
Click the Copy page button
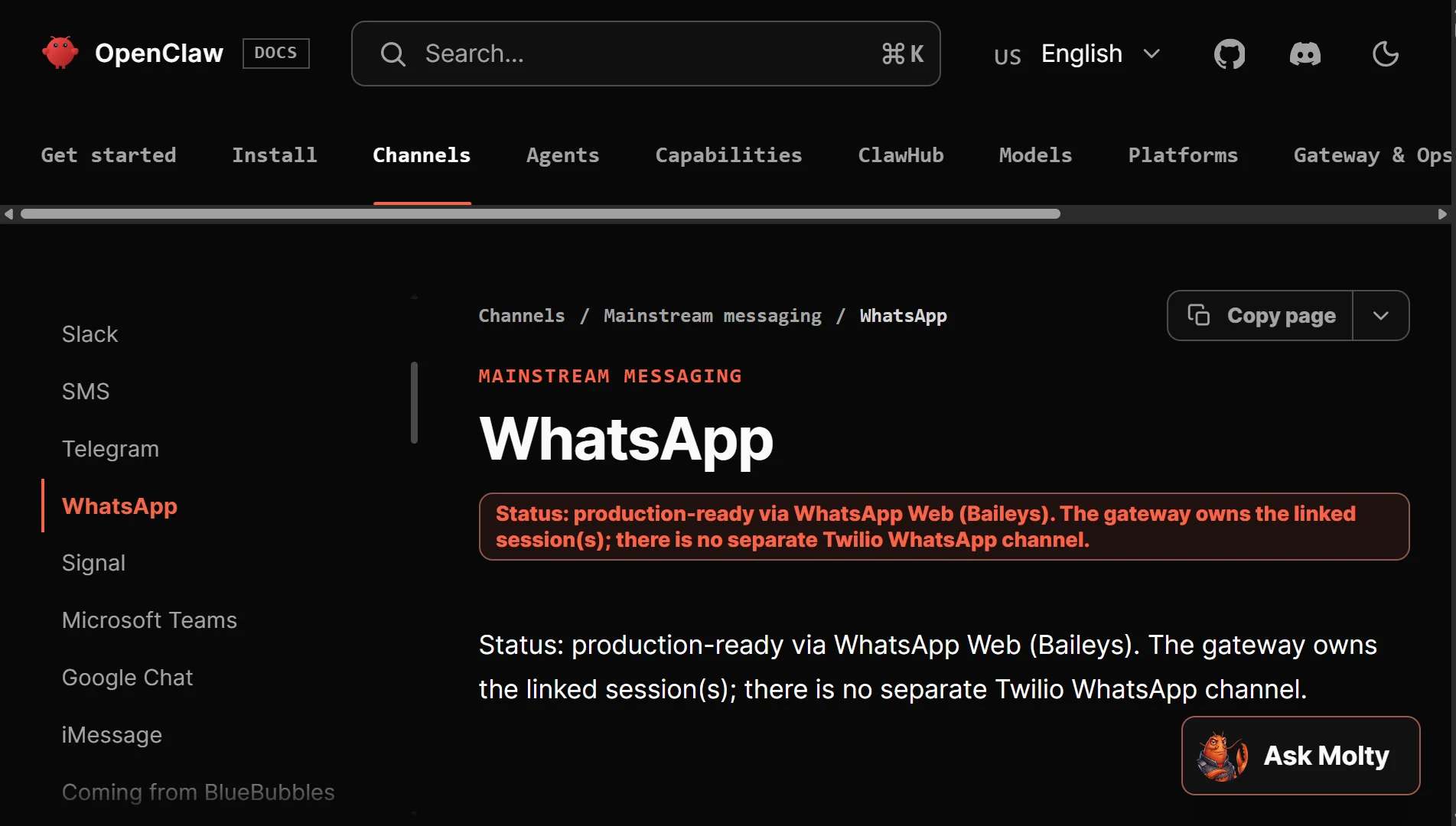pyautogui.click(x=1260, y=315)
